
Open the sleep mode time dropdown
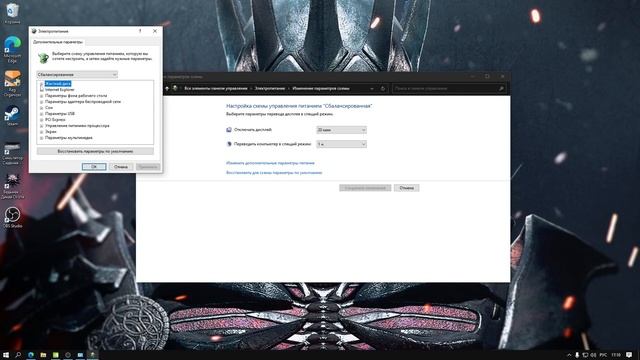[x=342, y=144]
